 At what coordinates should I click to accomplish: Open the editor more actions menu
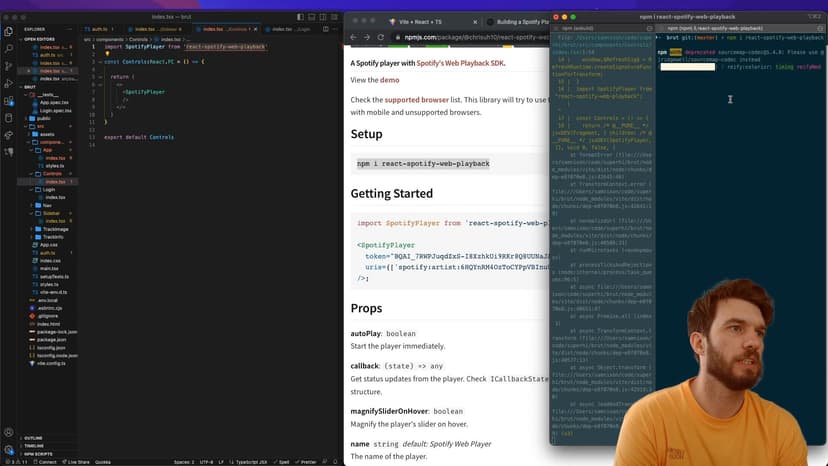[x=335, y=29]
